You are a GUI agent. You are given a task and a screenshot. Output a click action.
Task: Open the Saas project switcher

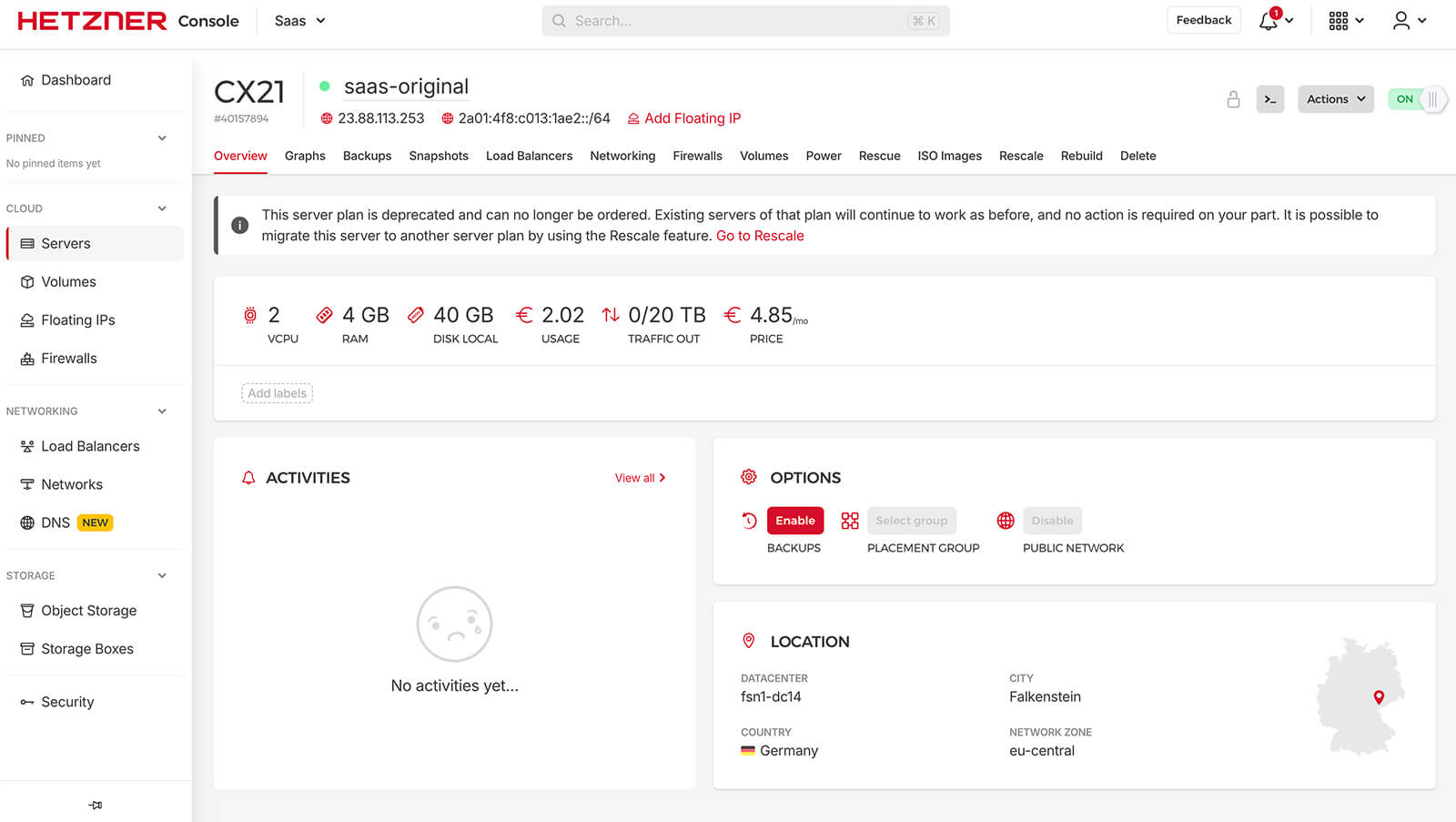pyautogui.click(x=298, y=20)
